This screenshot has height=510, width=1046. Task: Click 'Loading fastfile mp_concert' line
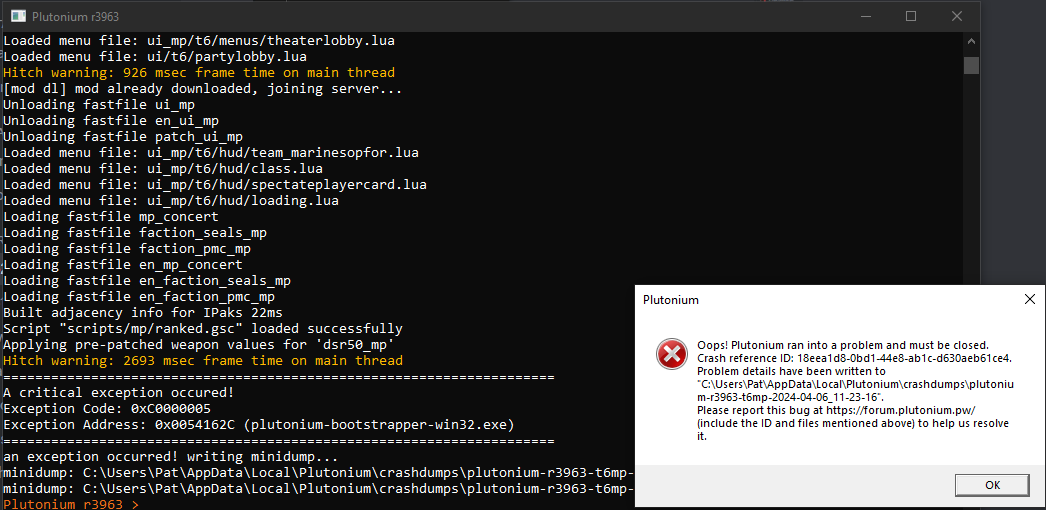(x=111, y=217)
